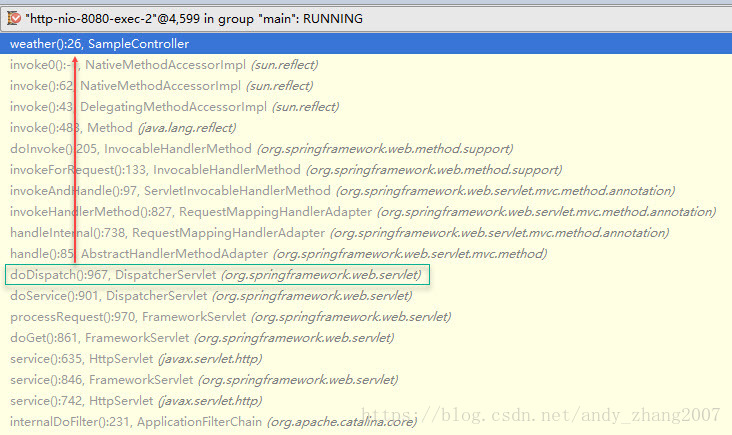Select the service():635, HttpServlet frame
The image size is (732, 435).
(x=366, y=359)
